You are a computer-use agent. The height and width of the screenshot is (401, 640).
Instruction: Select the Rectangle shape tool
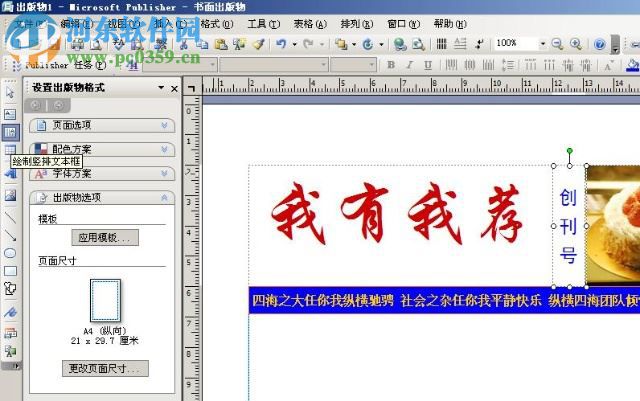tap(10, 271)
